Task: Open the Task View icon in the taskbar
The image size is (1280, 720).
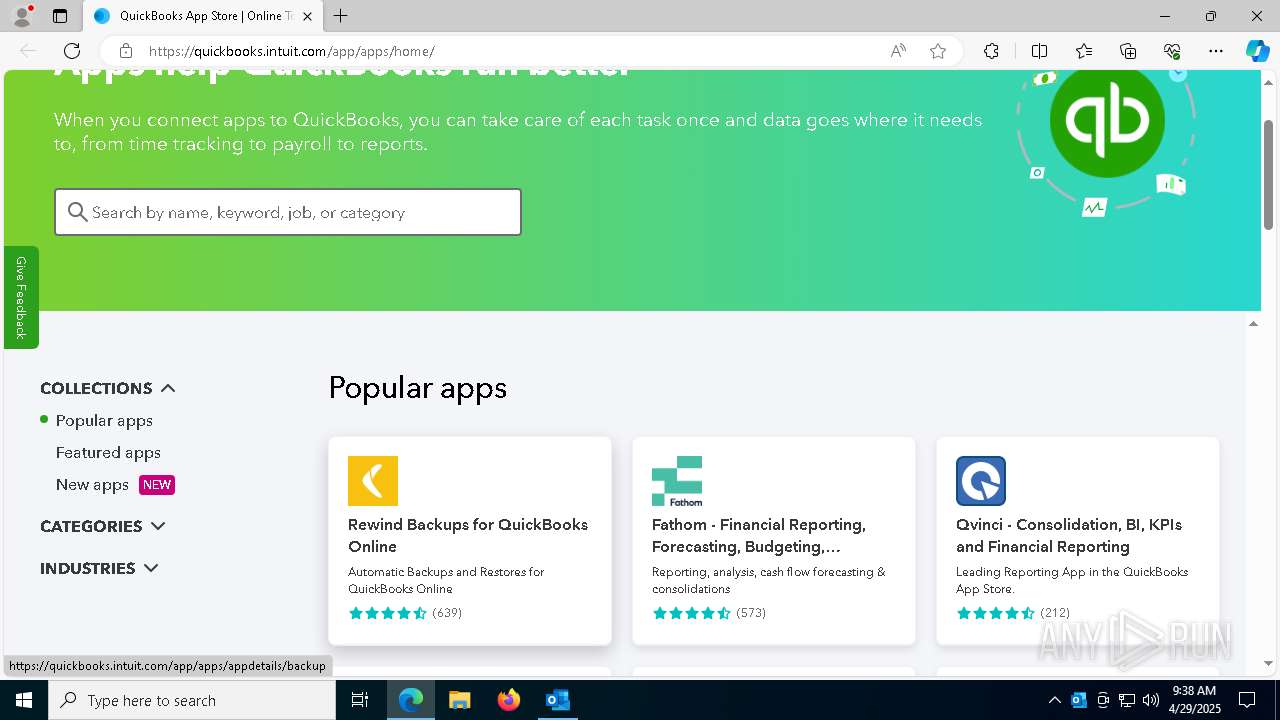Action: click(360, 700)
